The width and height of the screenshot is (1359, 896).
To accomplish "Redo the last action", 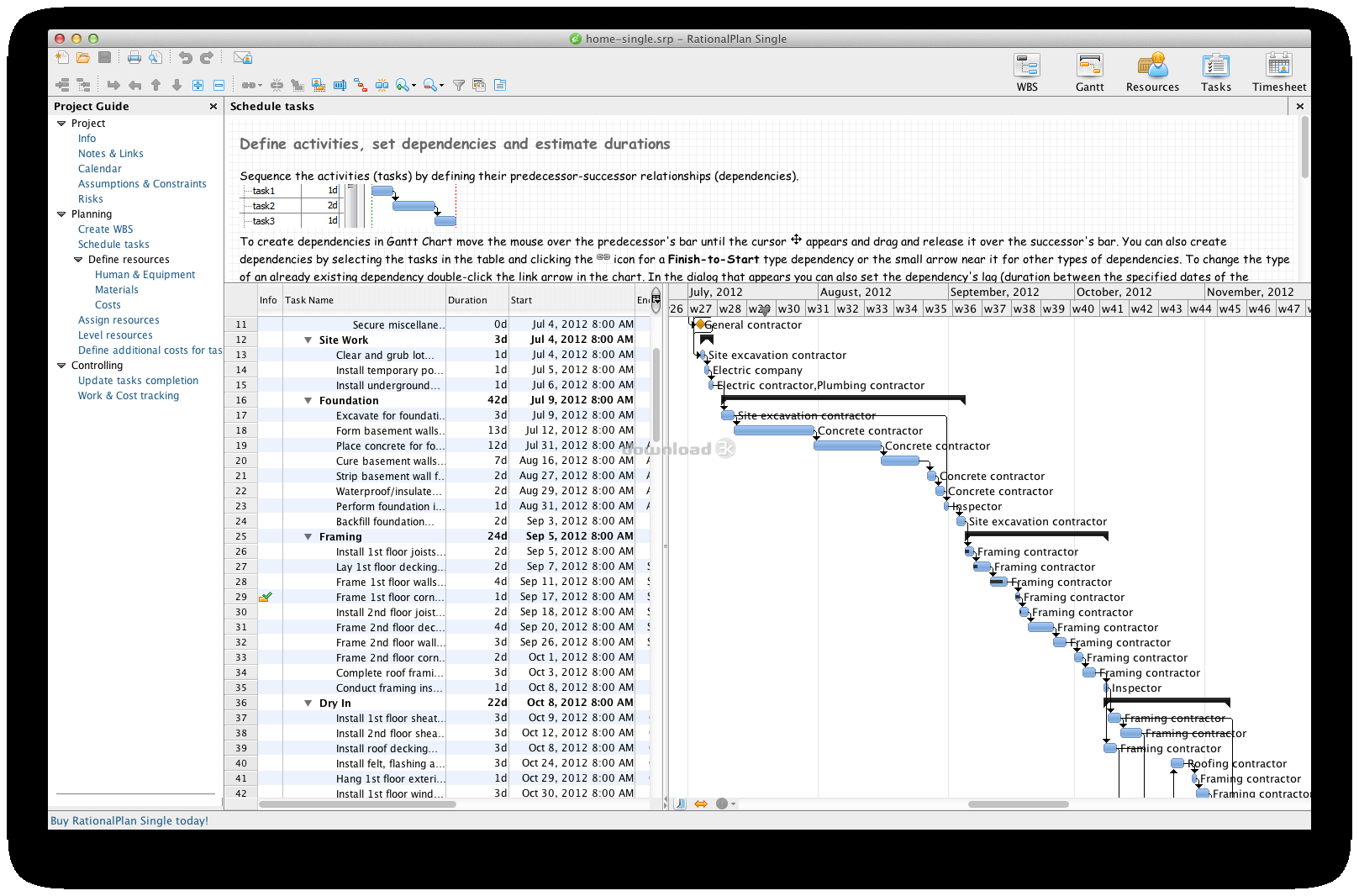I will click(207, 58).
